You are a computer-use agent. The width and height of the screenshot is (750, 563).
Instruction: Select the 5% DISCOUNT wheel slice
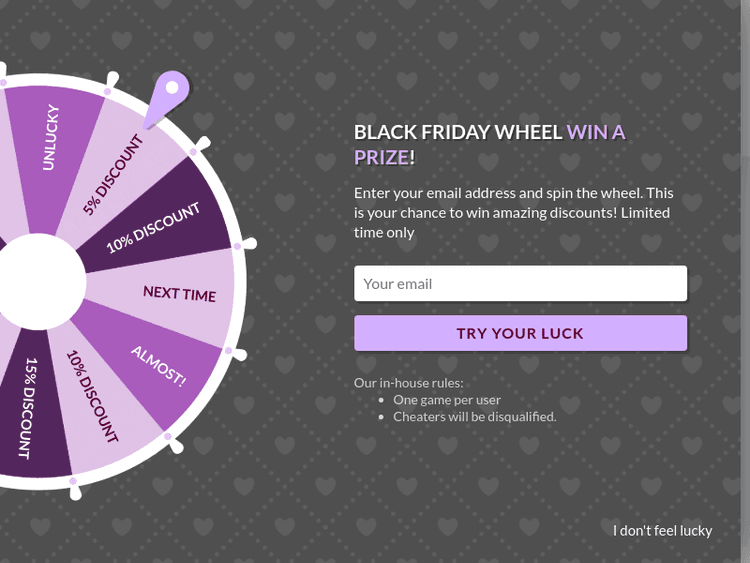(113, 174)
